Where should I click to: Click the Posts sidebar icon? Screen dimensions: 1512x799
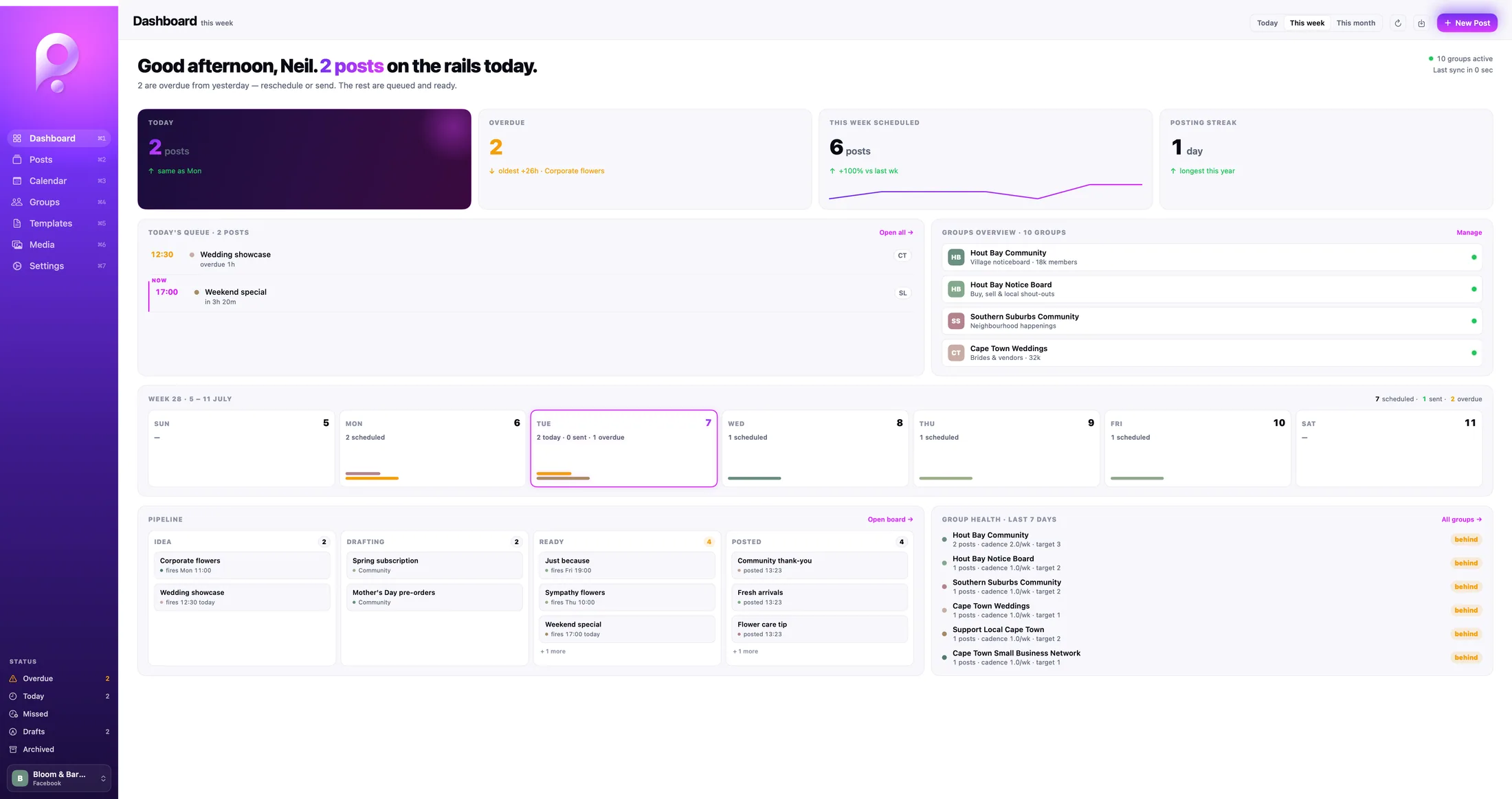pyautogui.click(x=17, y=159)
